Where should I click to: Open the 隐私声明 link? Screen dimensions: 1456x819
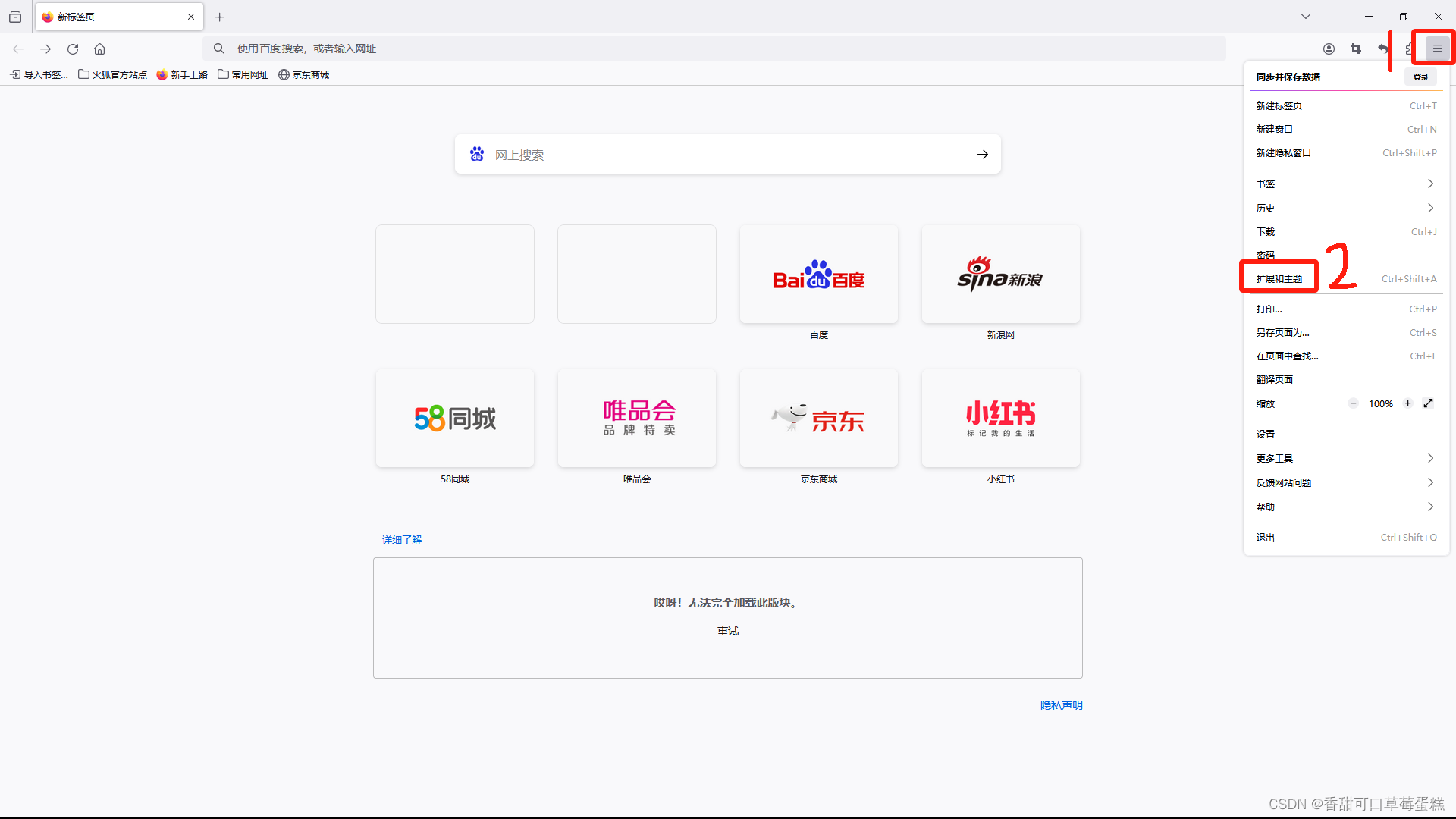[1062, 705]
